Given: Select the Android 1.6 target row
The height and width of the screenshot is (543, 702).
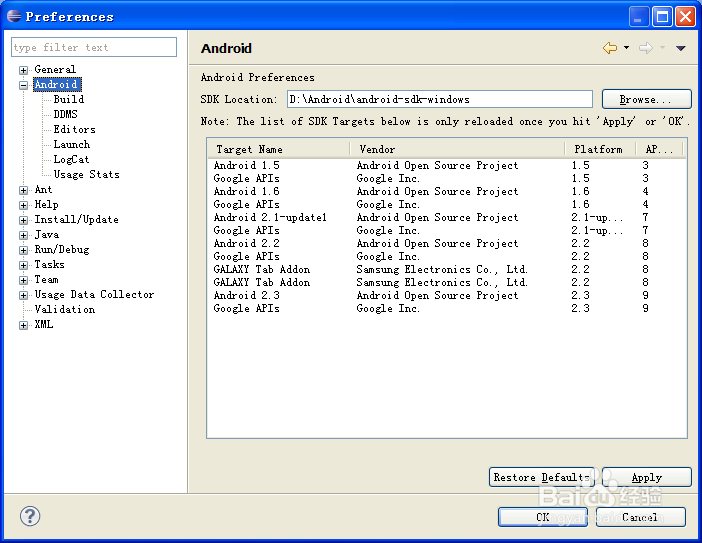Looking at the screenshot, I should 446,191.
